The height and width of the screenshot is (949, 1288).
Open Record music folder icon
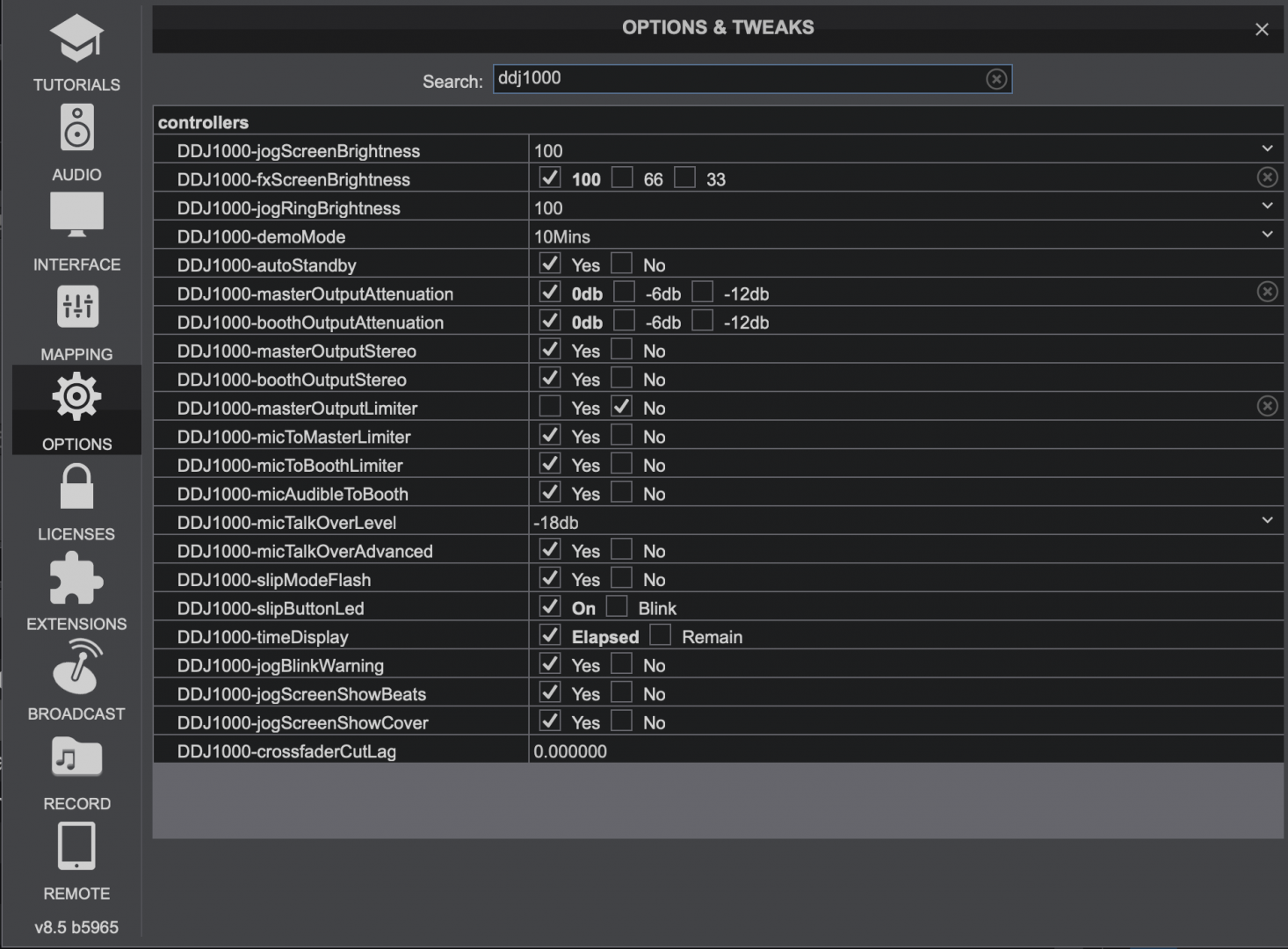tap(76, 758)
